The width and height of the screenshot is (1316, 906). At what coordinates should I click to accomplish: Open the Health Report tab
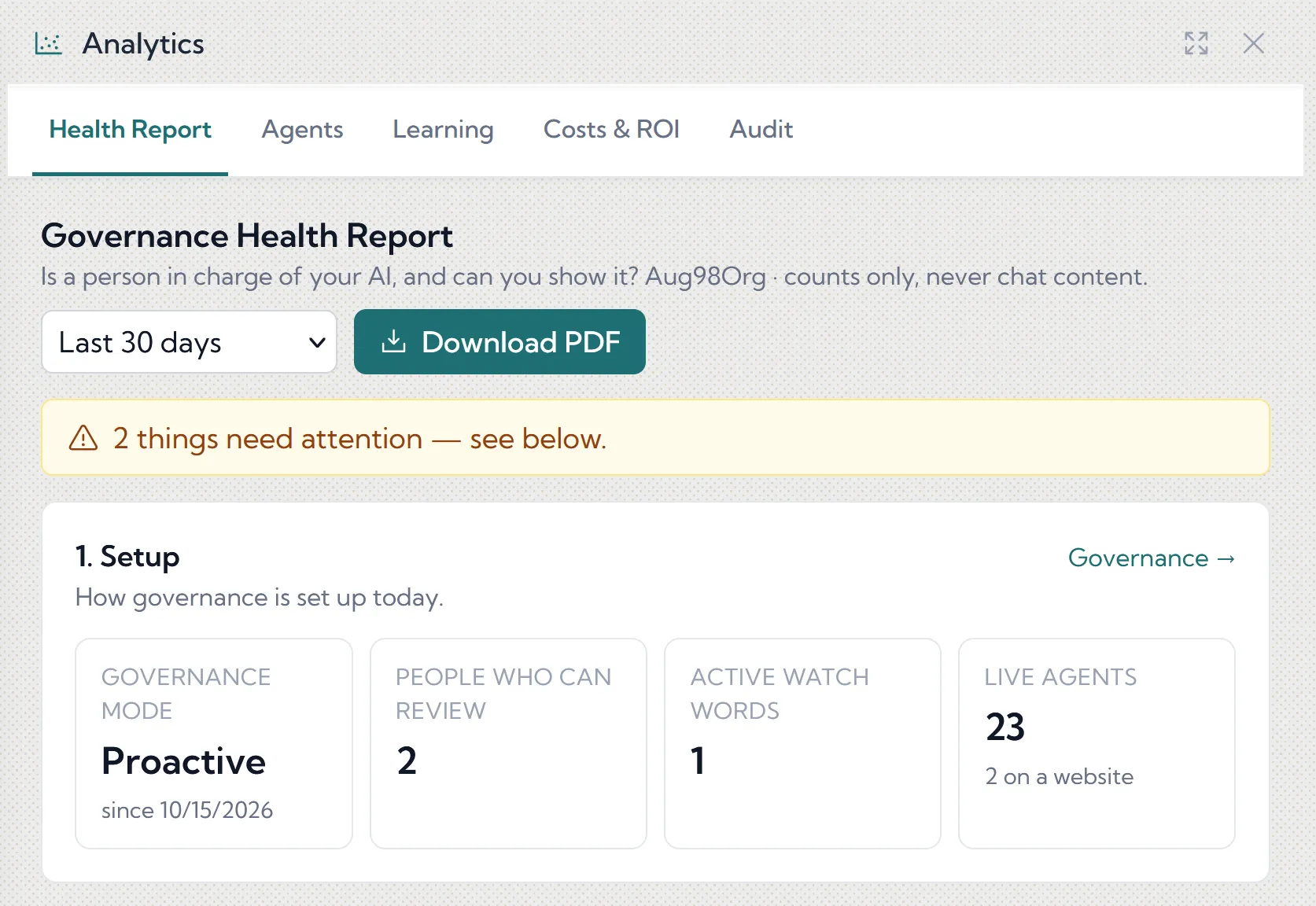point(130,130)
